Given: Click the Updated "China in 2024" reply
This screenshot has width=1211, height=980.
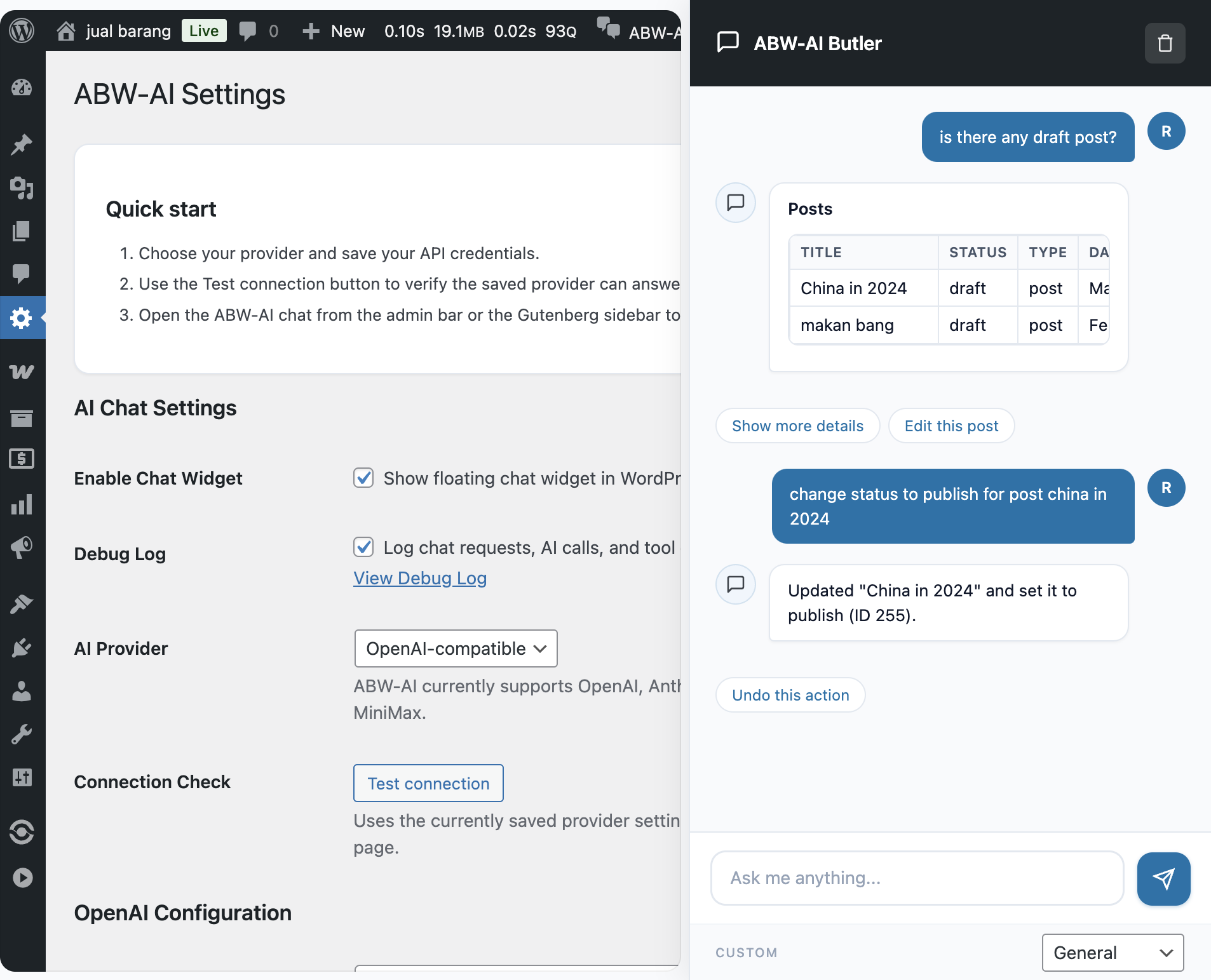Looking at the screenshot, I should (x=949, y=603).
